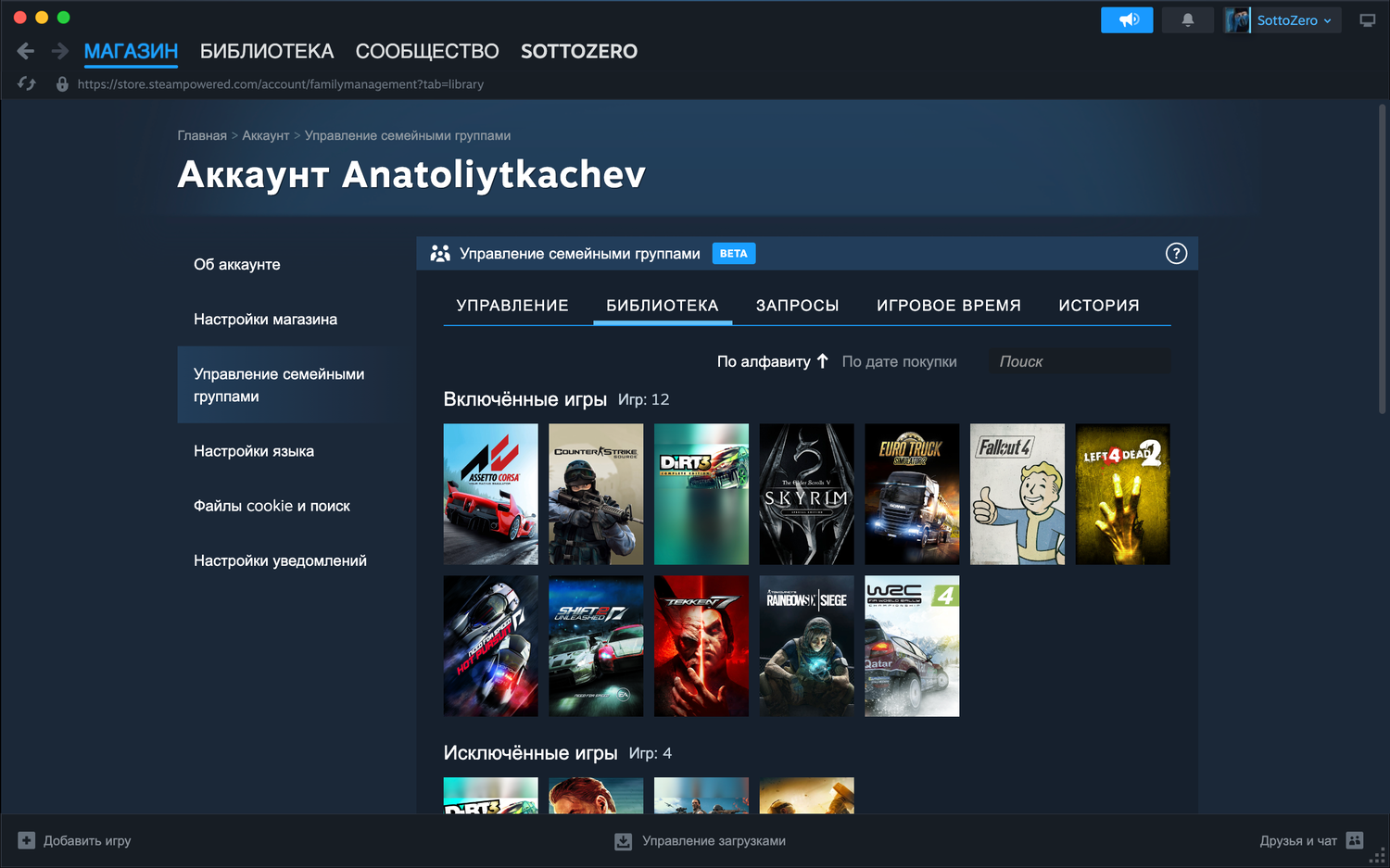The width and height of the screenshot is (1390, 868).
Task: Select the БИБЛИОТЕКА family tab
Action: 663,306
